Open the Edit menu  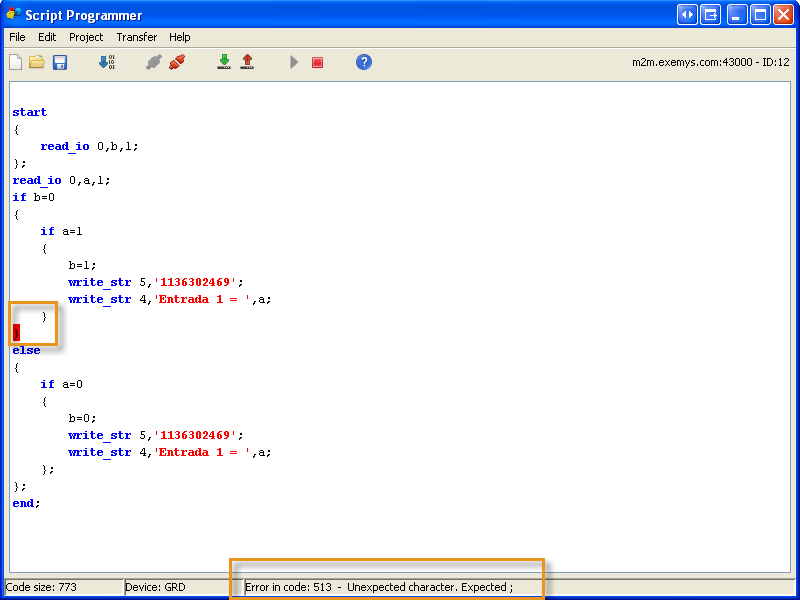point(47,37)
